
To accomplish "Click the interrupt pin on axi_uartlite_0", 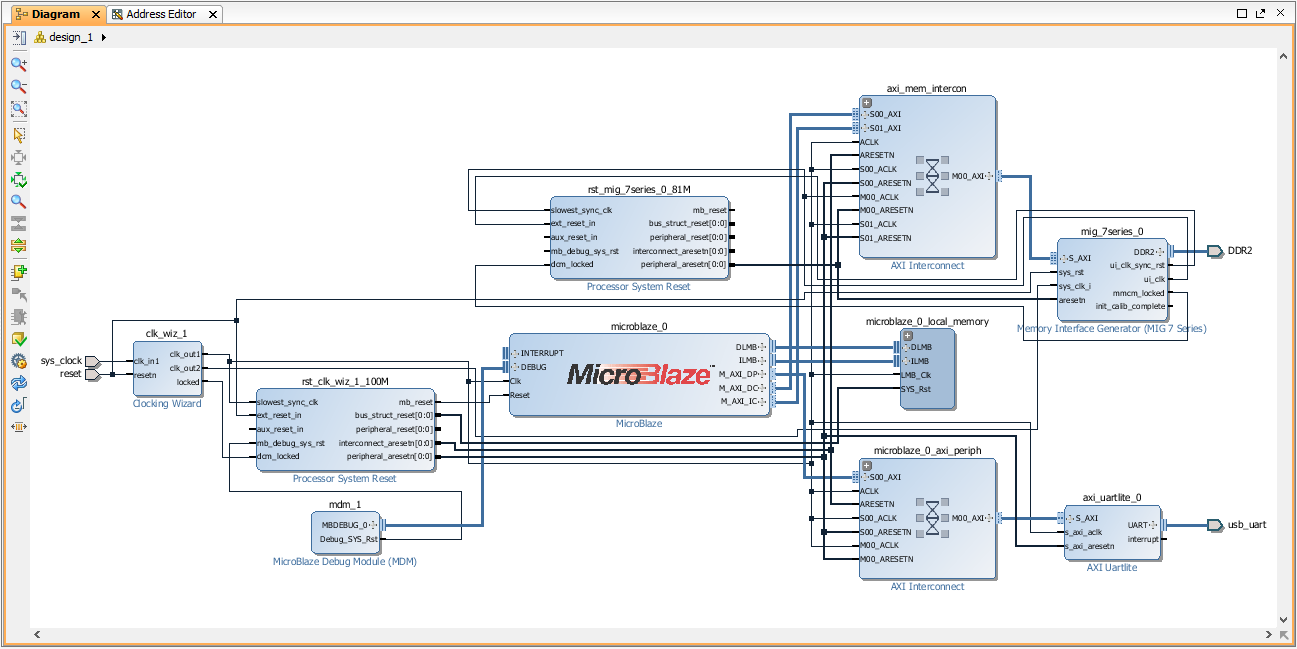I will (1142, 539).
